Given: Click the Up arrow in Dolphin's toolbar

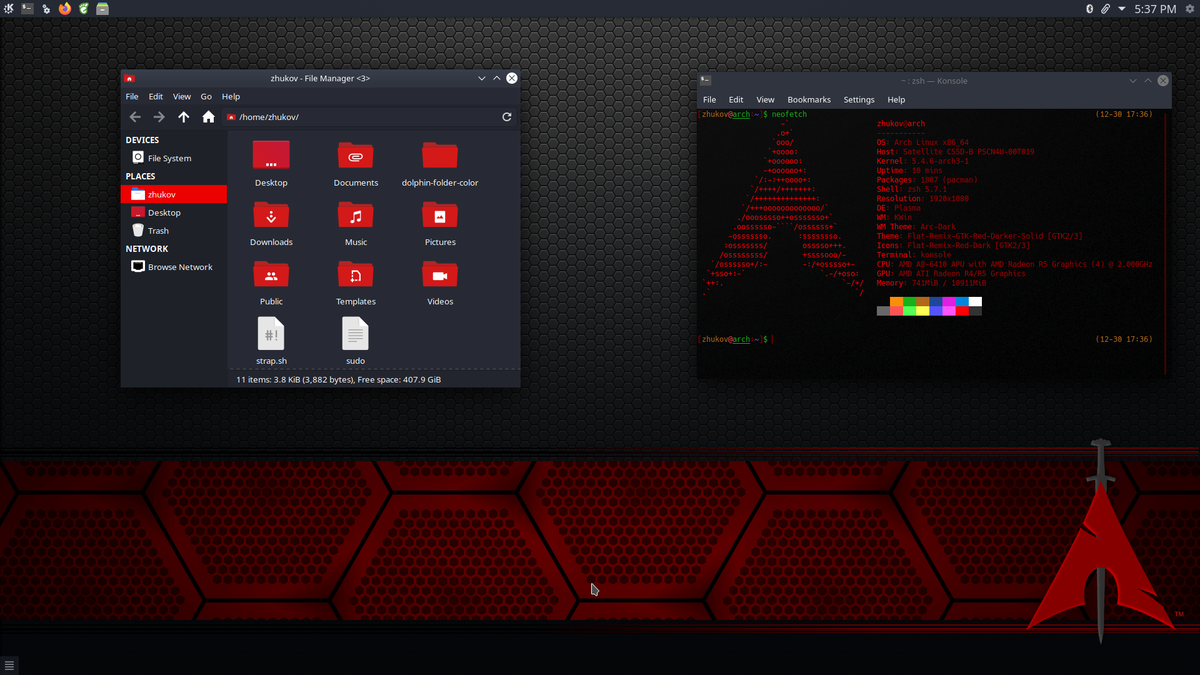Looking at the screenshot, I should [x=183, y=117].
